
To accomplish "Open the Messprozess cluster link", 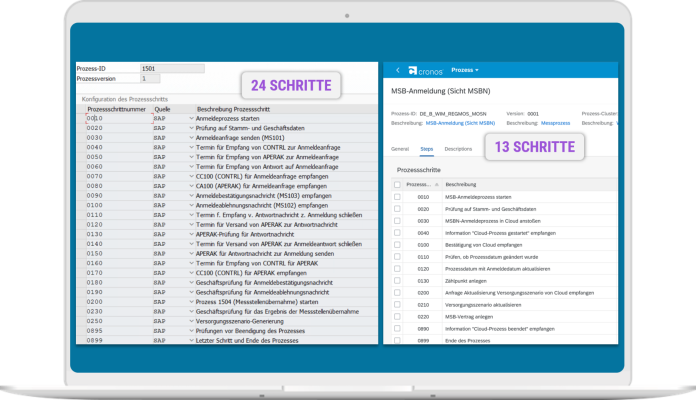I will (555, 123).
